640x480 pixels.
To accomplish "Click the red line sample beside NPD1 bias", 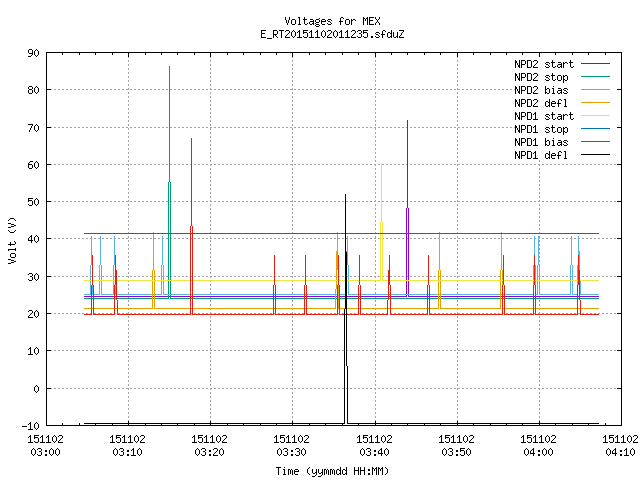I will coord(595,142).
